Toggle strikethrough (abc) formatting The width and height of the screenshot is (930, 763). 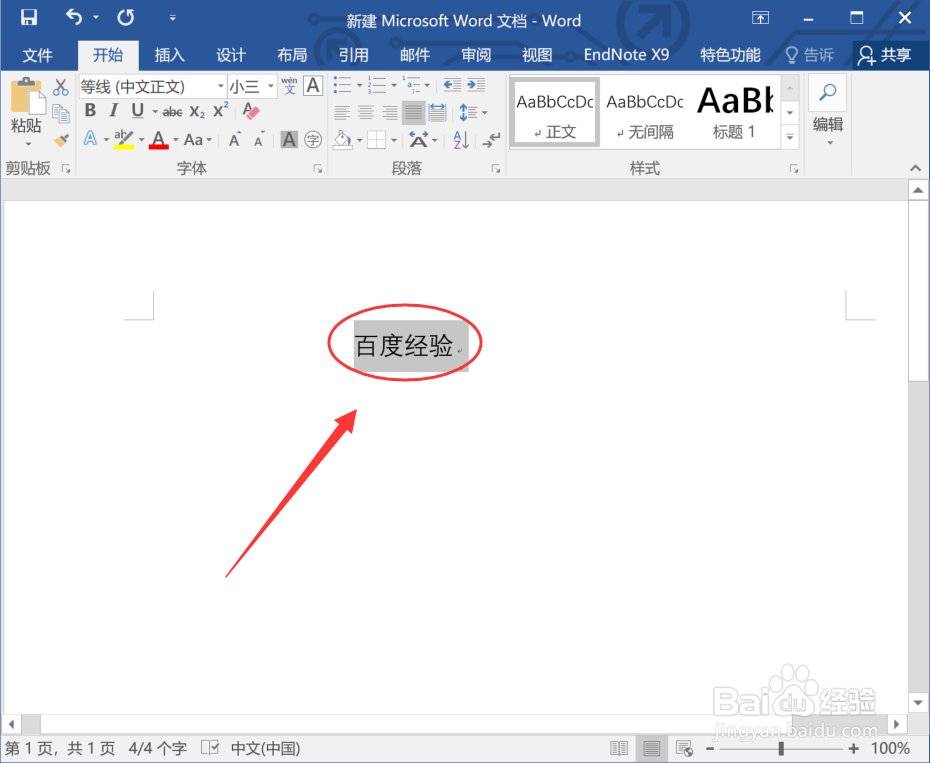(x=173, y=112)
